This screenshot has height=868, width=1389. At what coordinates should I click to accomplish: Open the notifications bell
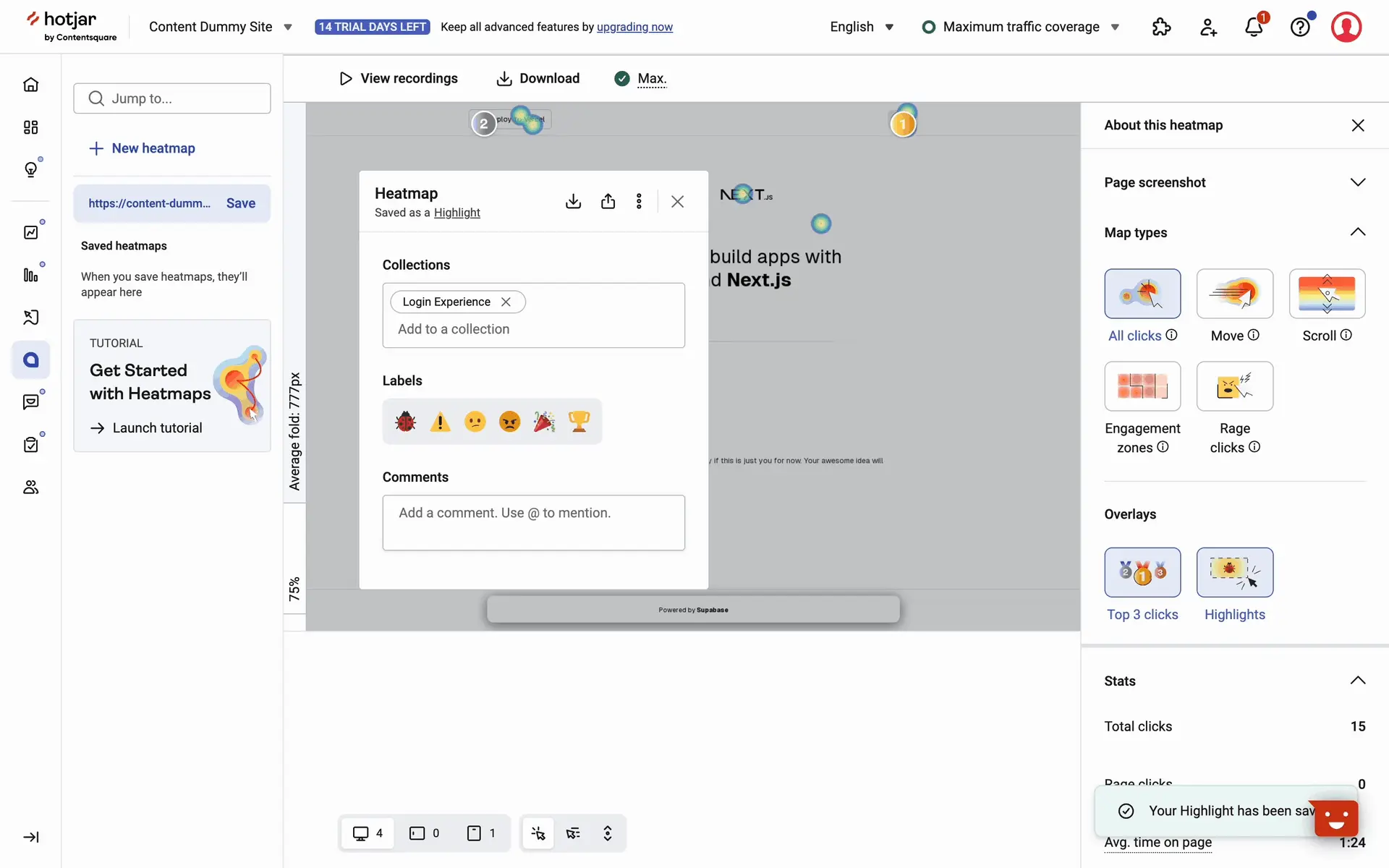(1254, 27)
